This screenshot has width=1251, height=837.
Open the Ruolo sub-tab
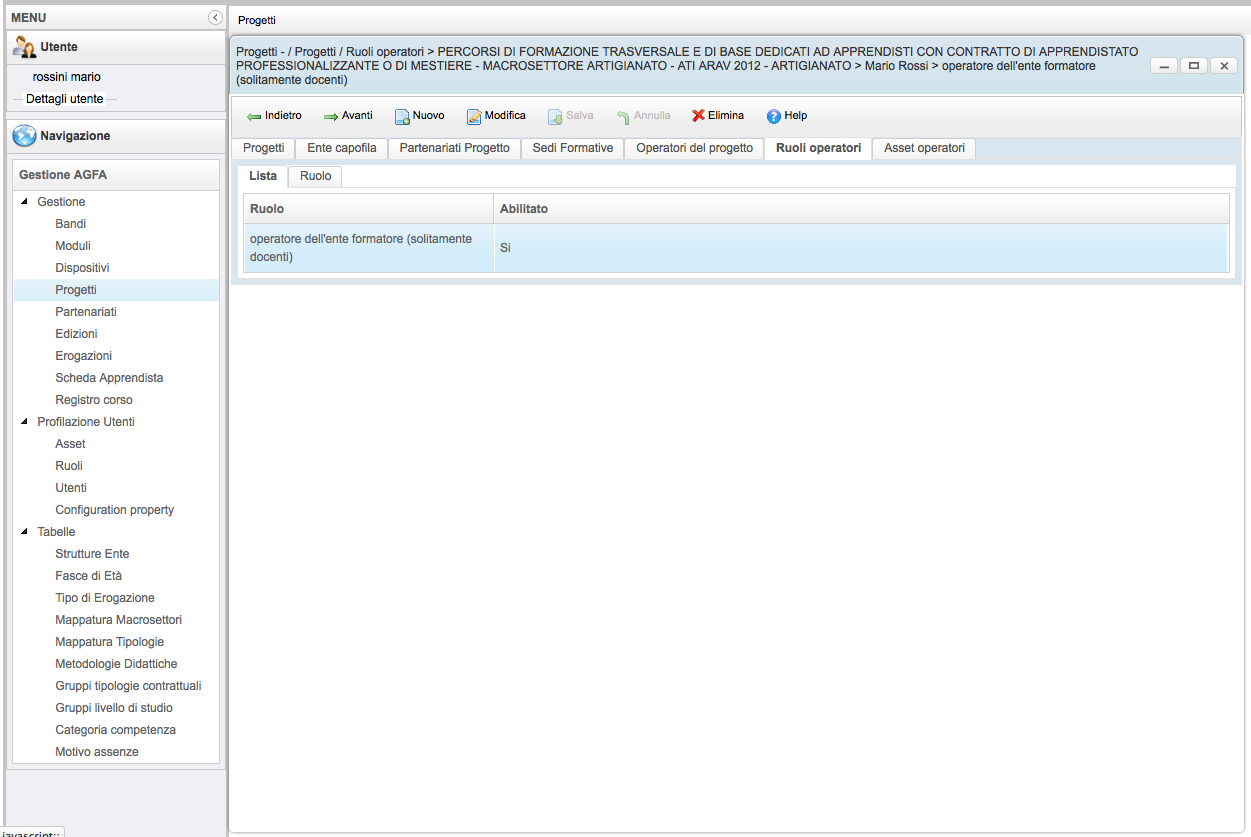[315, 176]
